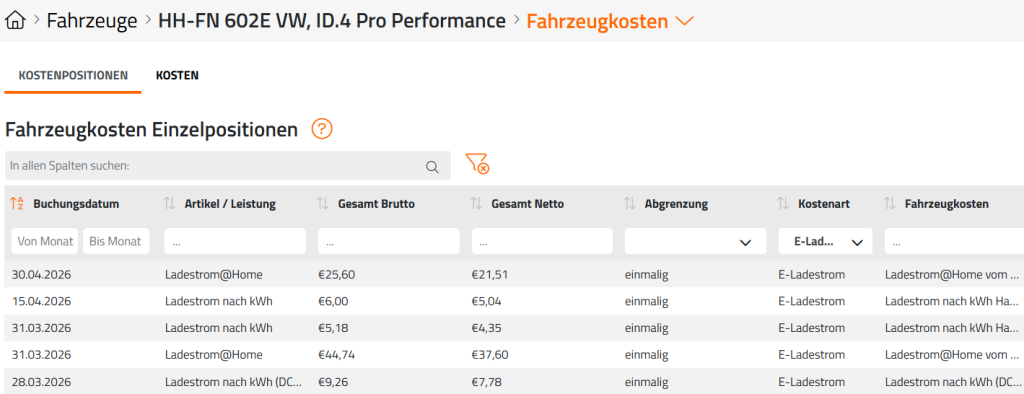Sort the Abgrenzung column
1024x394 pixels.
[x=630, y=204]
